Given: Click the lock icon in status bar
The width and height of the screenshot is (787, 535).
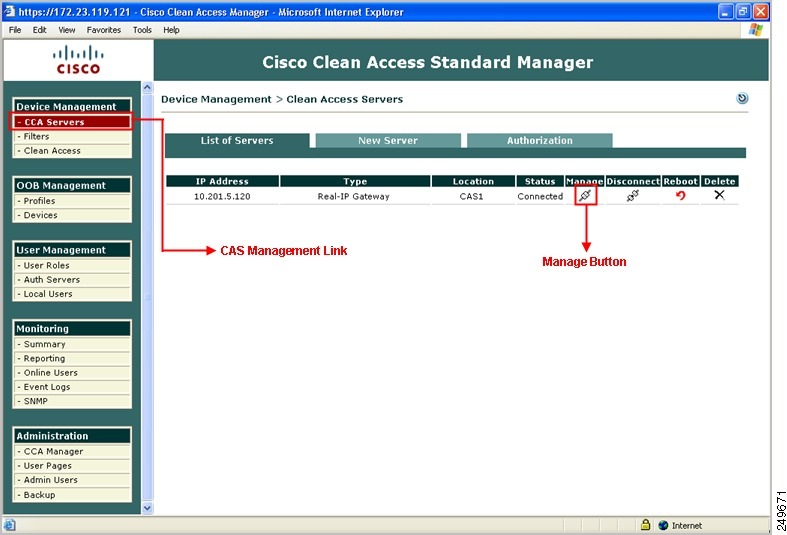Looking at the screenshot, I should click(x=645, y=525).
